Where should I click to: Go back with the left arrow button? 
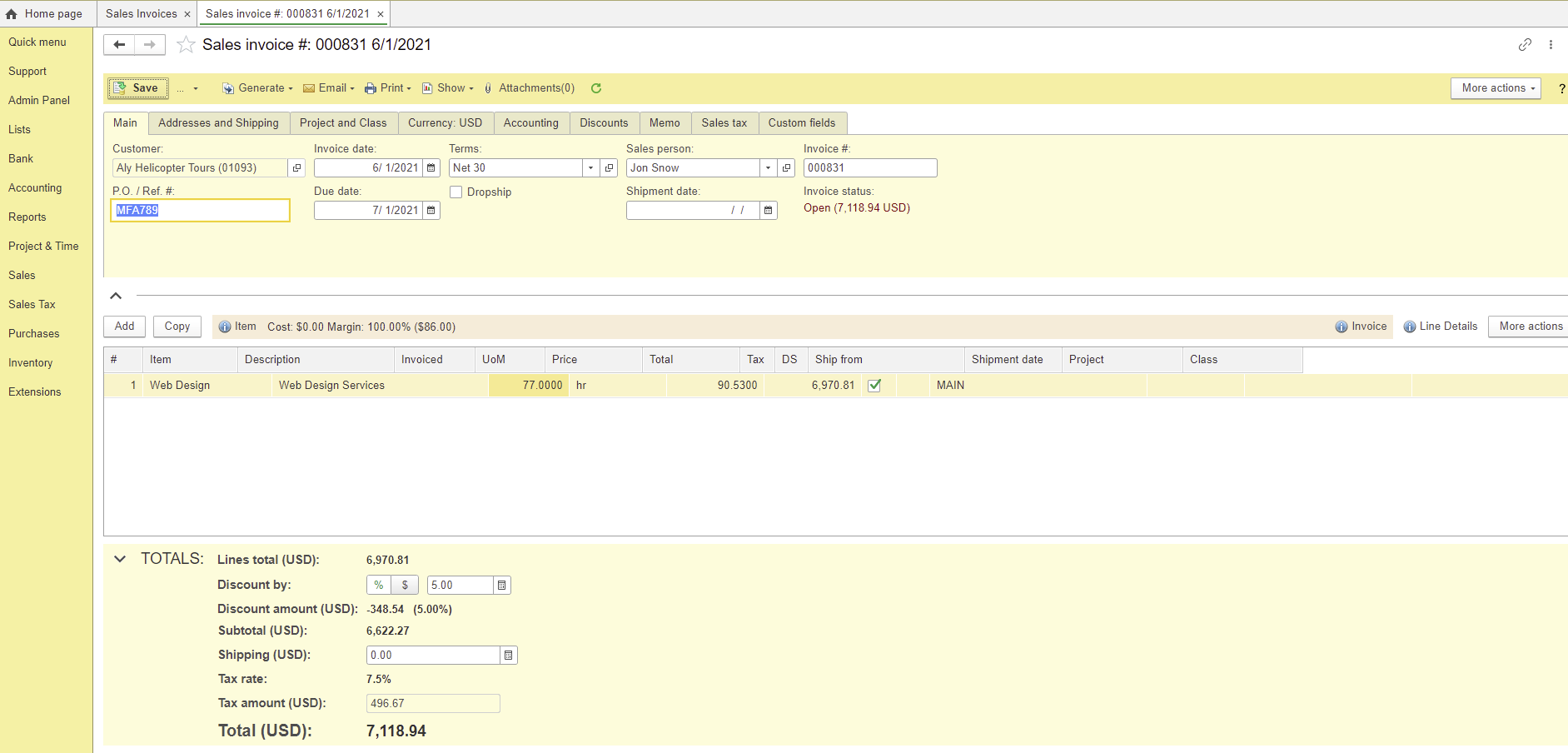coord(119,45)
